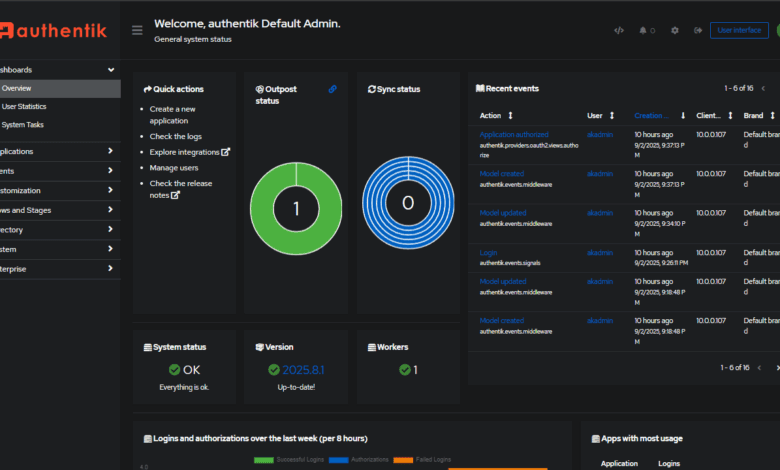This screenshot has width=780, height=470.
Task: Expand the System sidebar section
Action: click(x=60, y=249)
